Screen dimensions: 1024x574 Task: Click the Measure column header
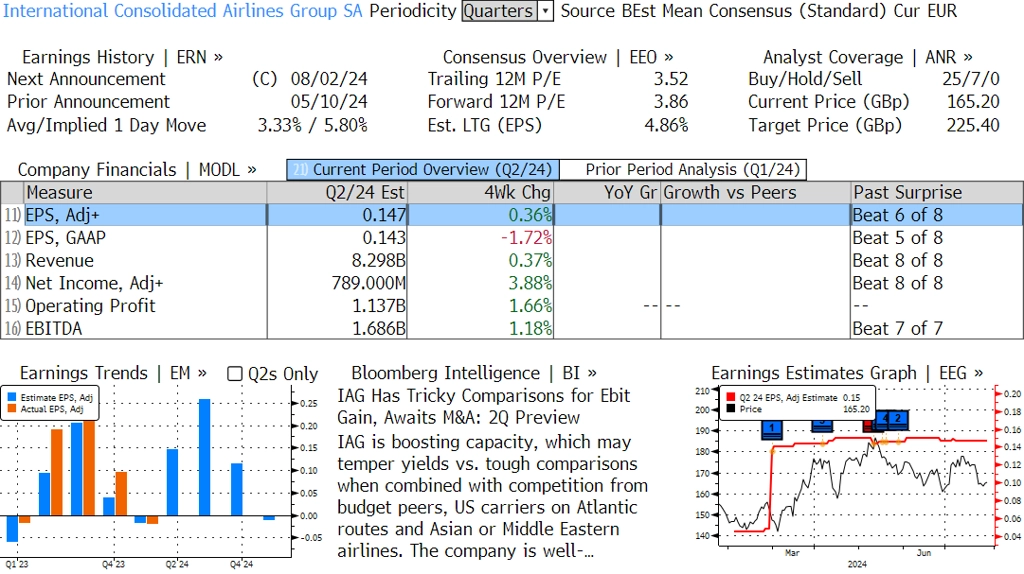(x=145, y=193)
